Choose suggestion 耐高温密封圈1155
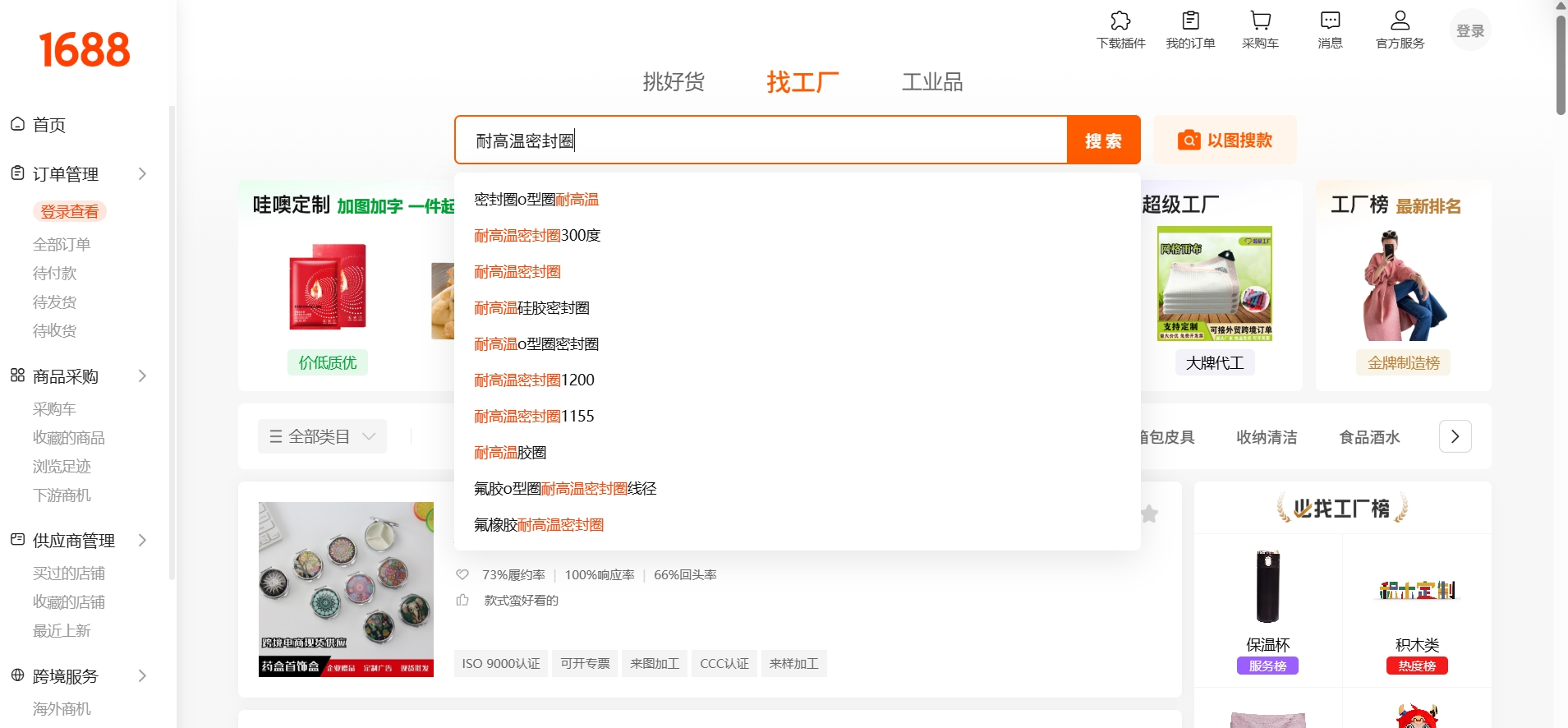 pos(797,417)
